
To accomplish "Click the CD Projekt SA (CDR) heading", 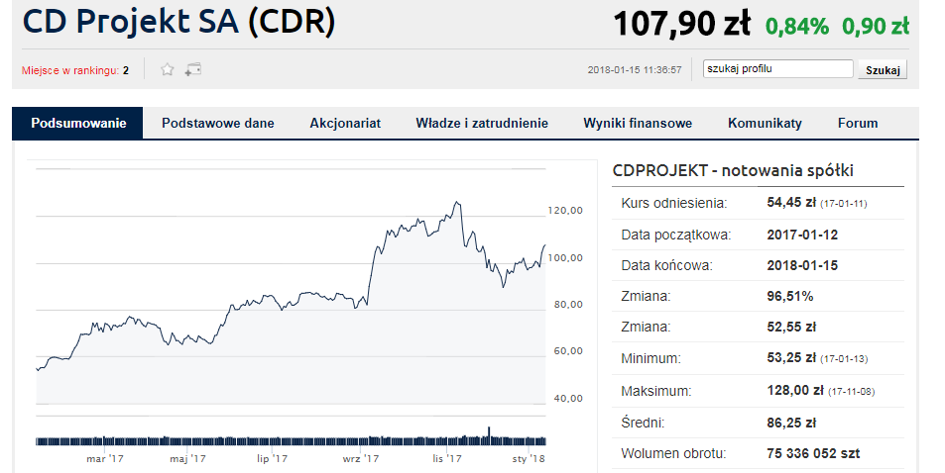I will tap(178, 22).
